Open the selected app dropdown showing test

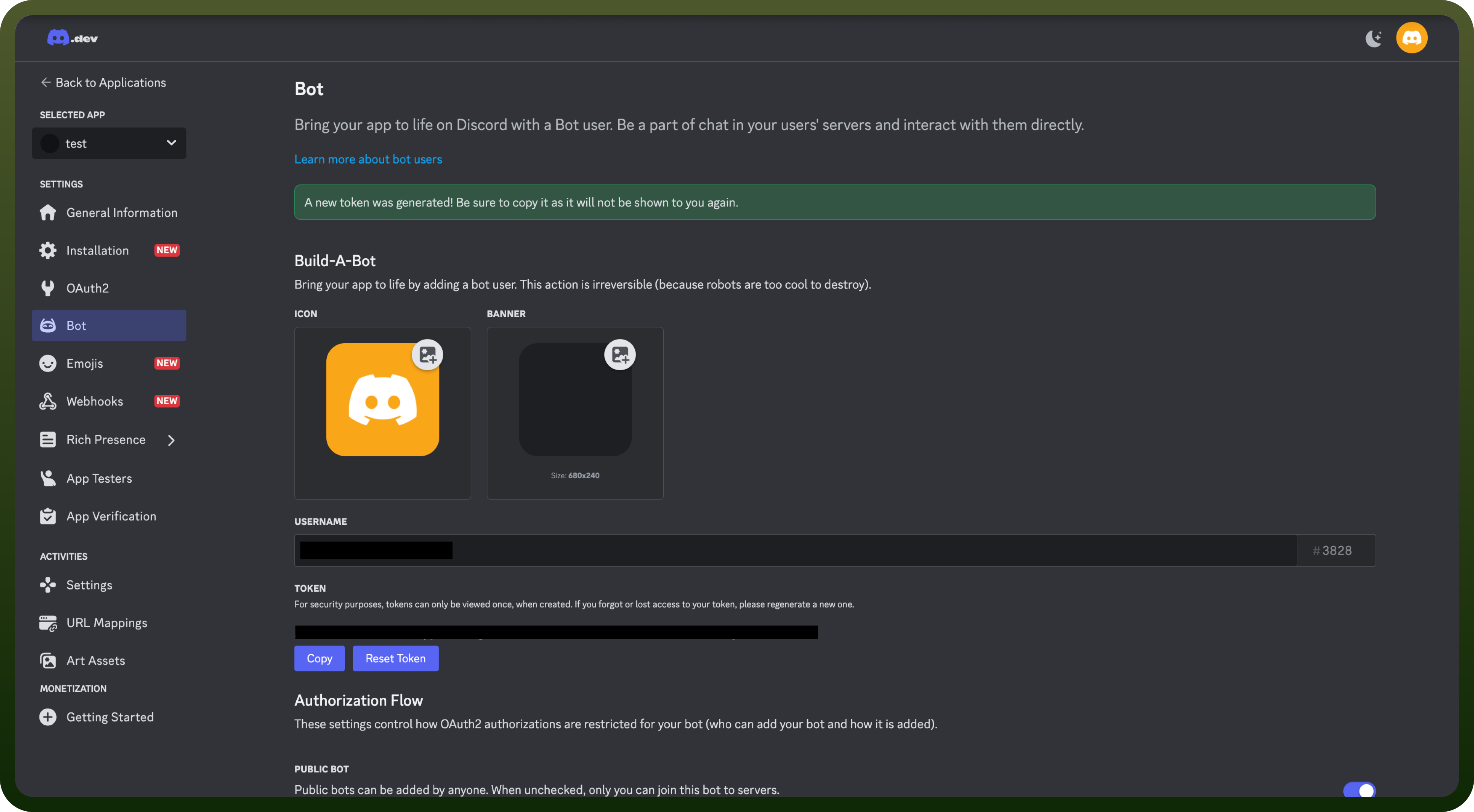click(109, 143)
